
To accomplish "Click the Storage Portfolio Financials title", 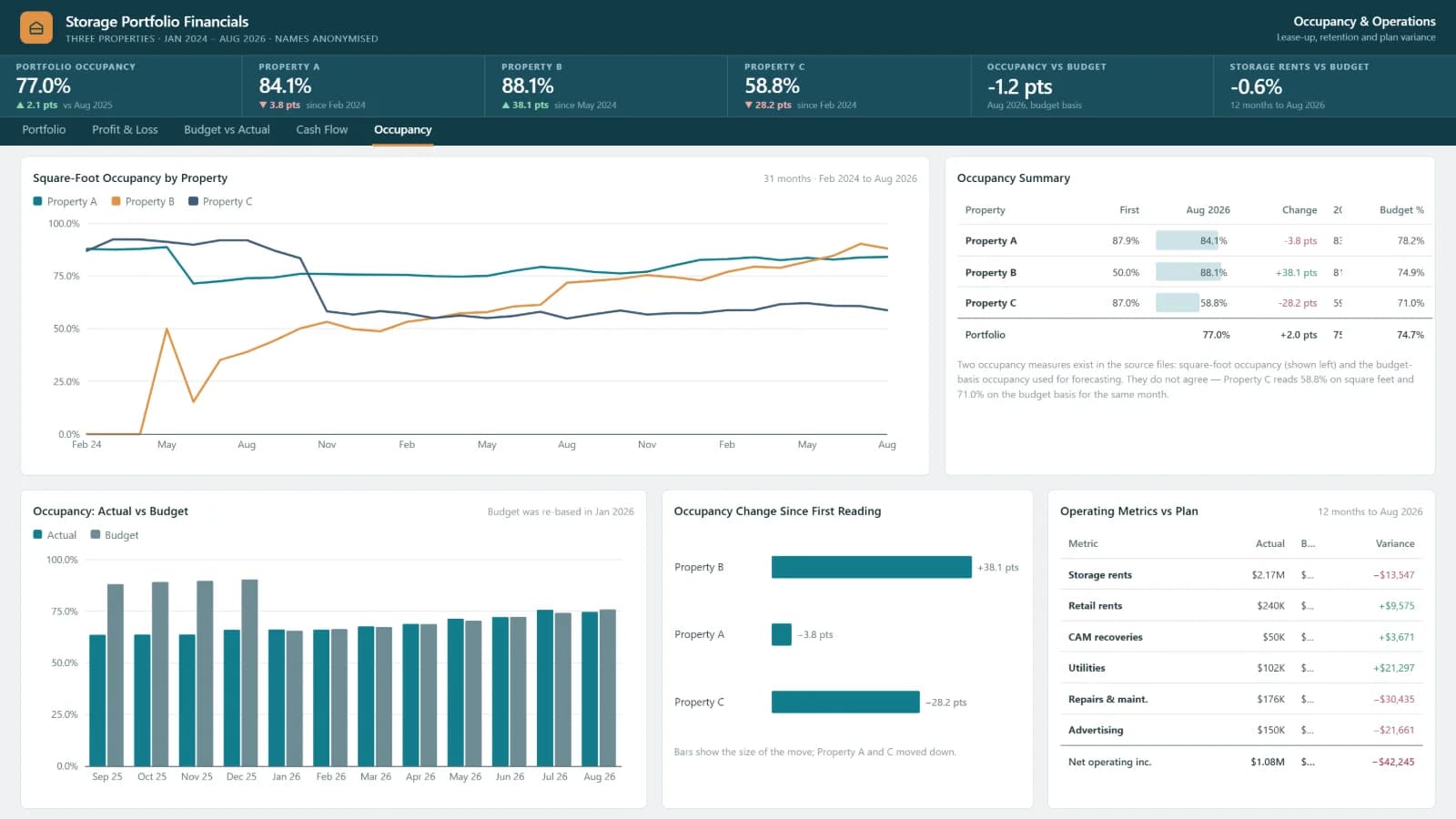I will click(x=157, y=21).
